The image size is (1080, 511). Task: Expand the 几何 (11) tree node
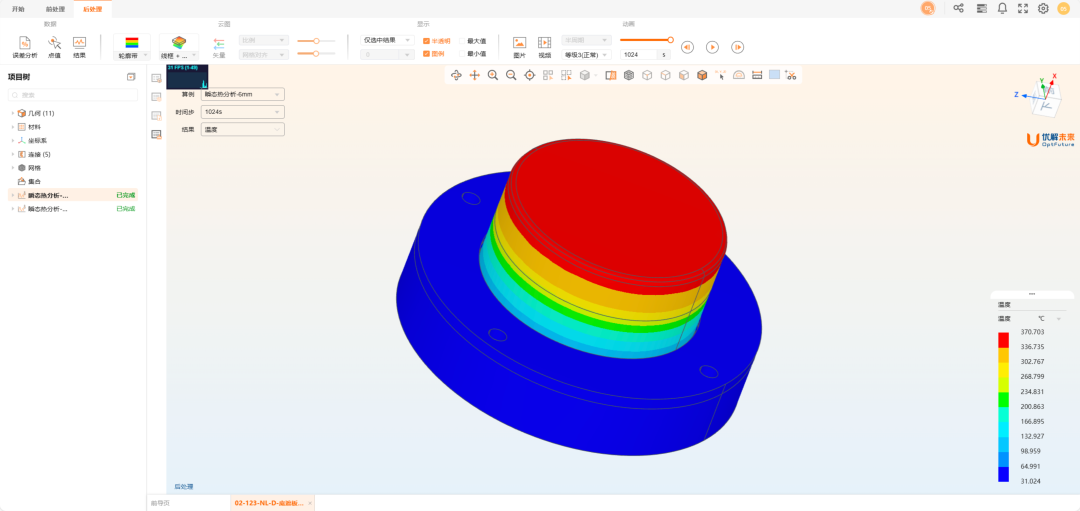point(12,113)
